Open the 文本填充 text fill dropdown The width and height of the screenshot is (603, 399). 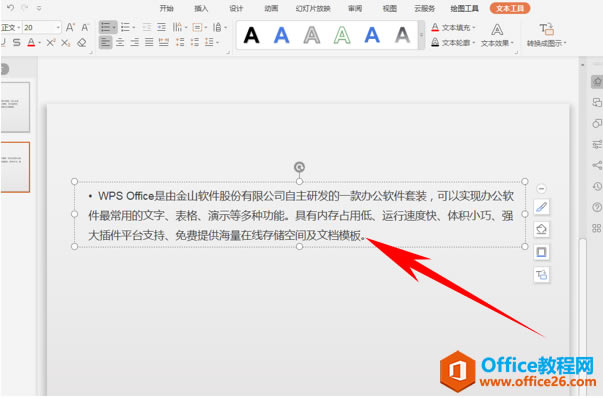click(x=453, y=27)
